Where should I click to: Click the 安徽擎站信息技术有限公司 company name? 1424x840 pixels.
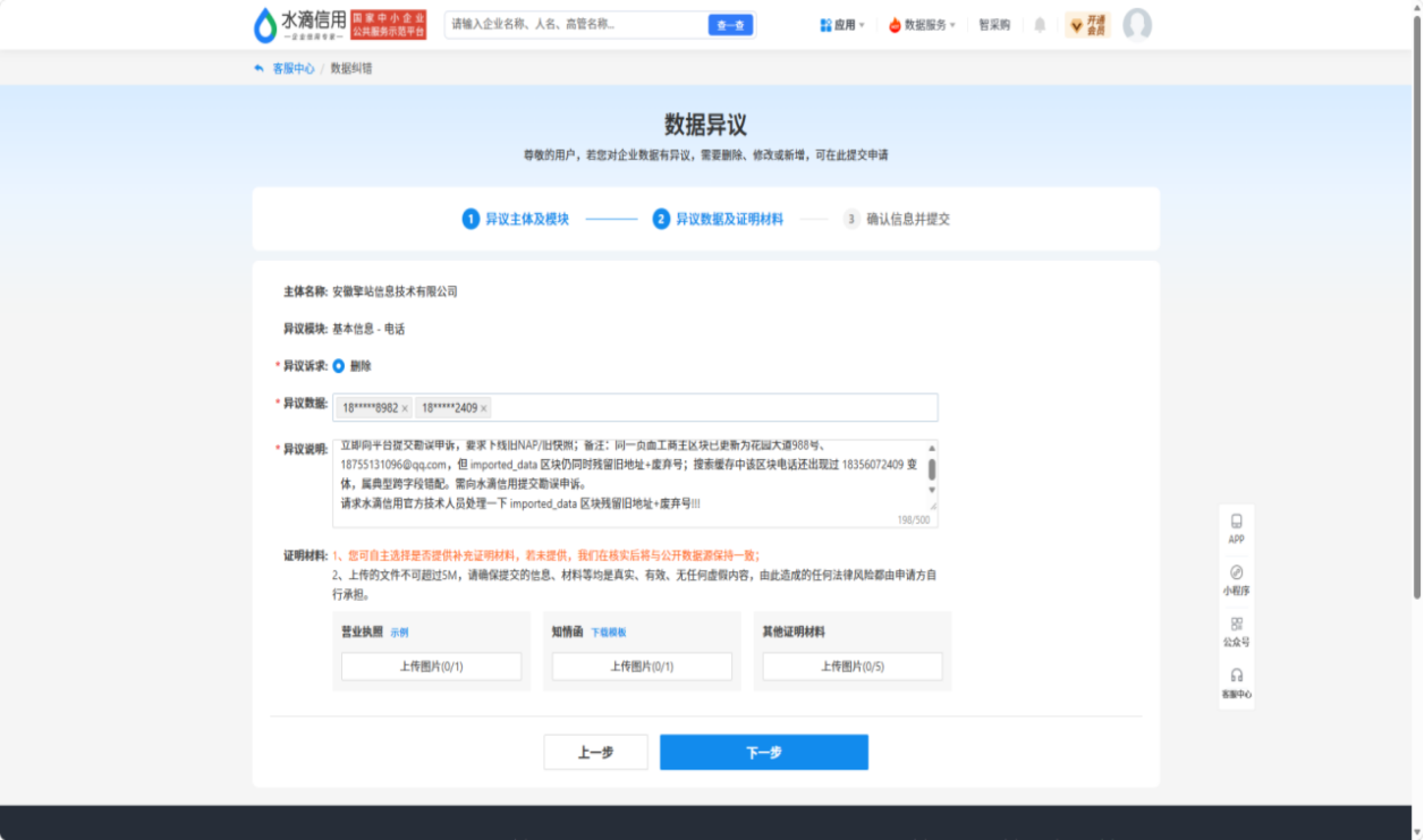pyautogui.click(x=395, y=292)
